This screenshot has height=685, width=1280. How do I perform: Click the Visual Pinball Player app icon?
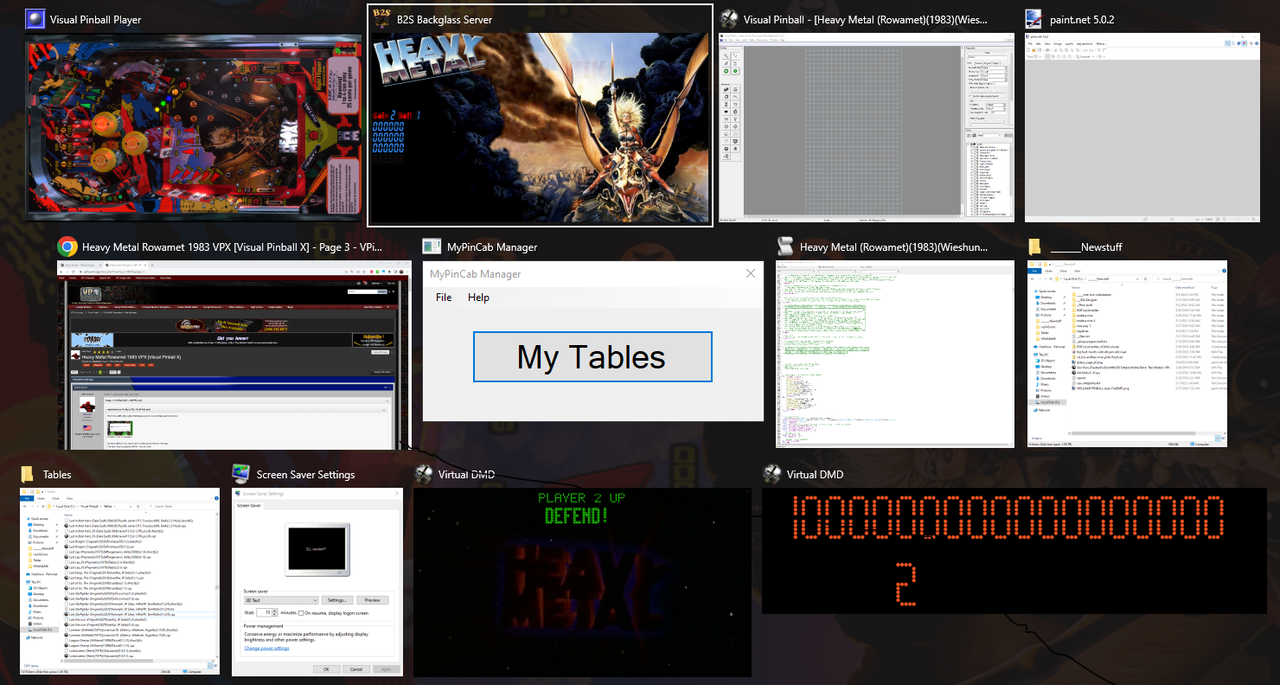pyautogui.click(x=35, y=19)
